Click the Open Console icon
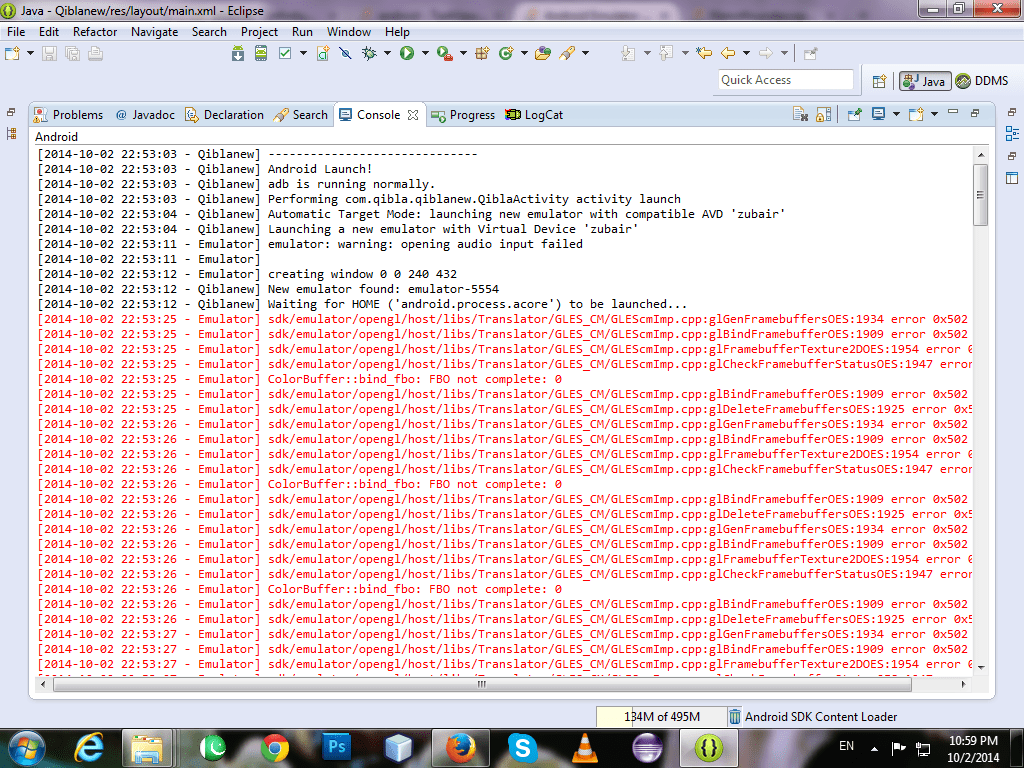Image resolution: width=1024 pixels, height=768 pixels. pos(916,114)
